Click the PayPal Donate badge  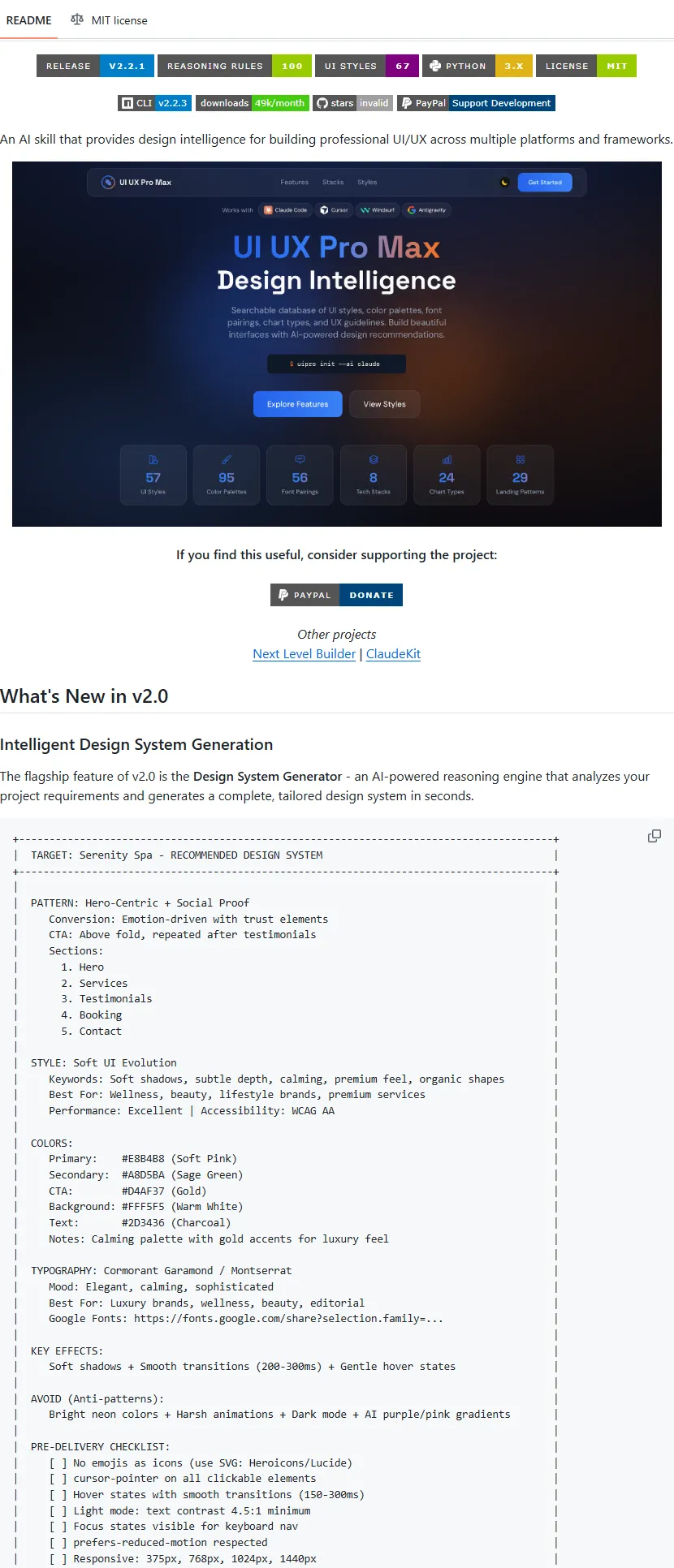pyautogui.click(x=336, y=595)
